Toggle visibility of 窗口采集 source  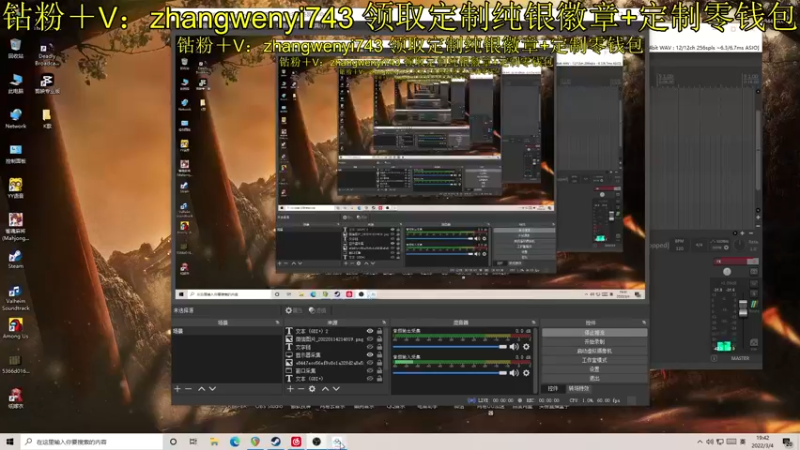(x=370, y=370)
